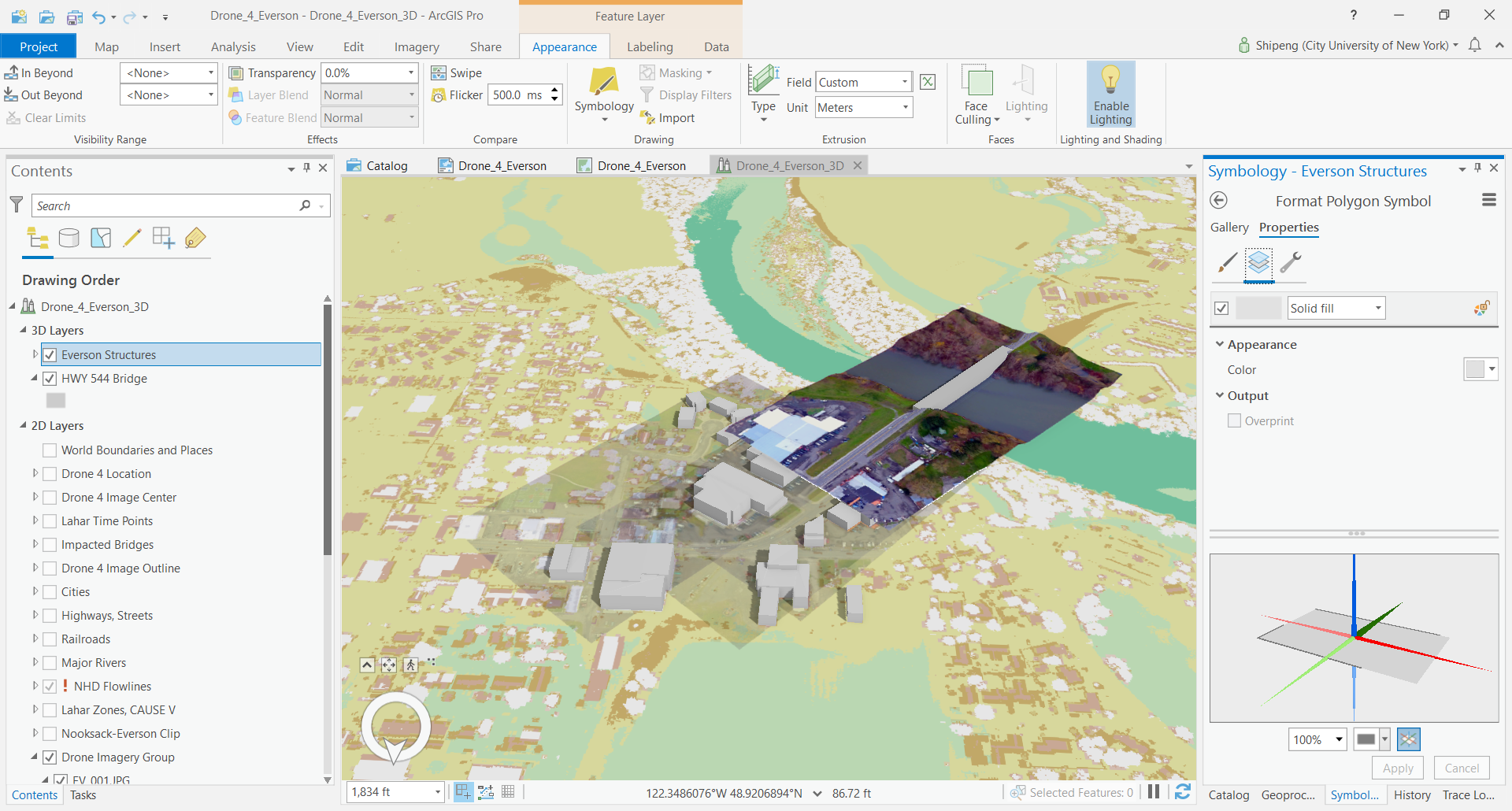This screenshot has height=811, width=1512.
Task: Click the Symbology paintbrush icon in ribbon
Action: pos(603,82)
